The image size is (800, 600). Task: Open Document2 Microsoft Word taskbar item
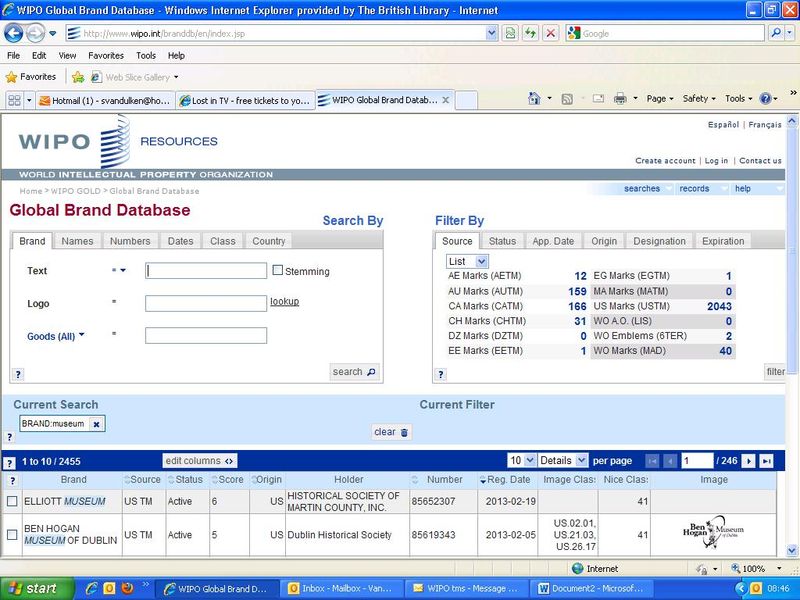[591, 588]
